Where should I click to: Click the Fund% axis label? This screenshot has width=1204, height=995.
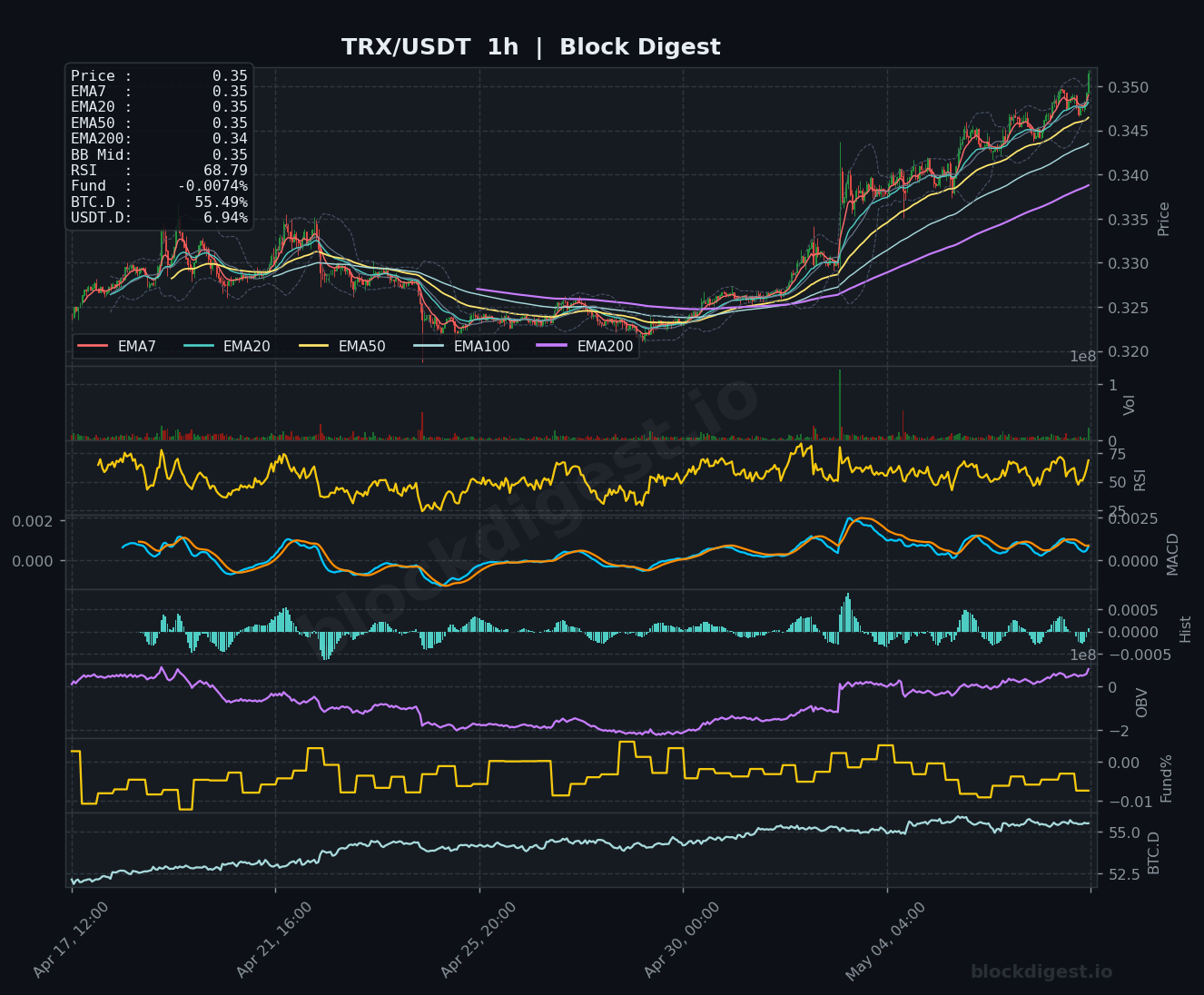point(1166,778)
